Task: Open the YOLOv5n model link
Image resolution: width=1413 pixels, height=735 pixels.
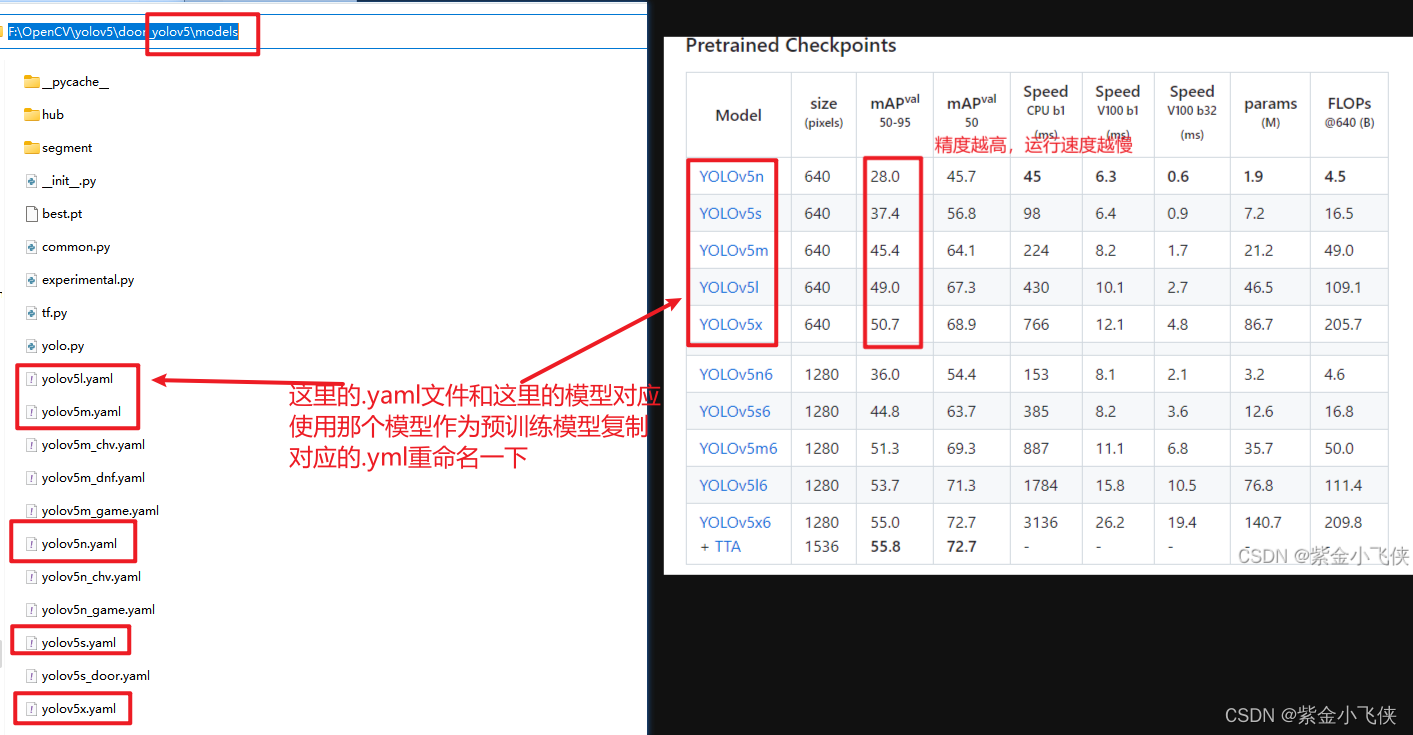Action: (731, 176)
